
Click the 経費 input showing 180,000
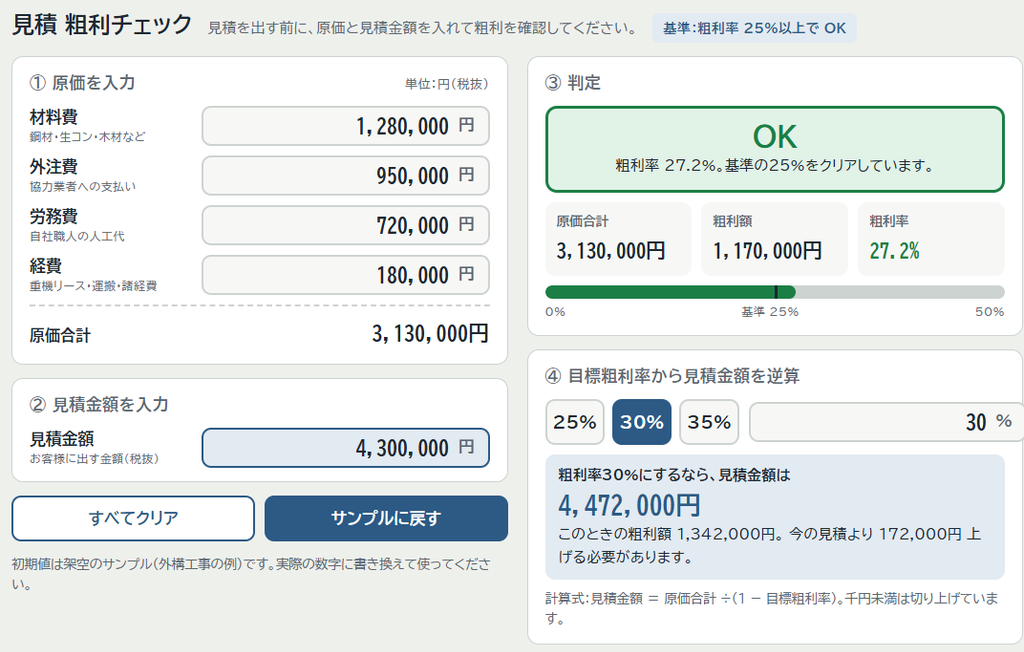[345, 275]
